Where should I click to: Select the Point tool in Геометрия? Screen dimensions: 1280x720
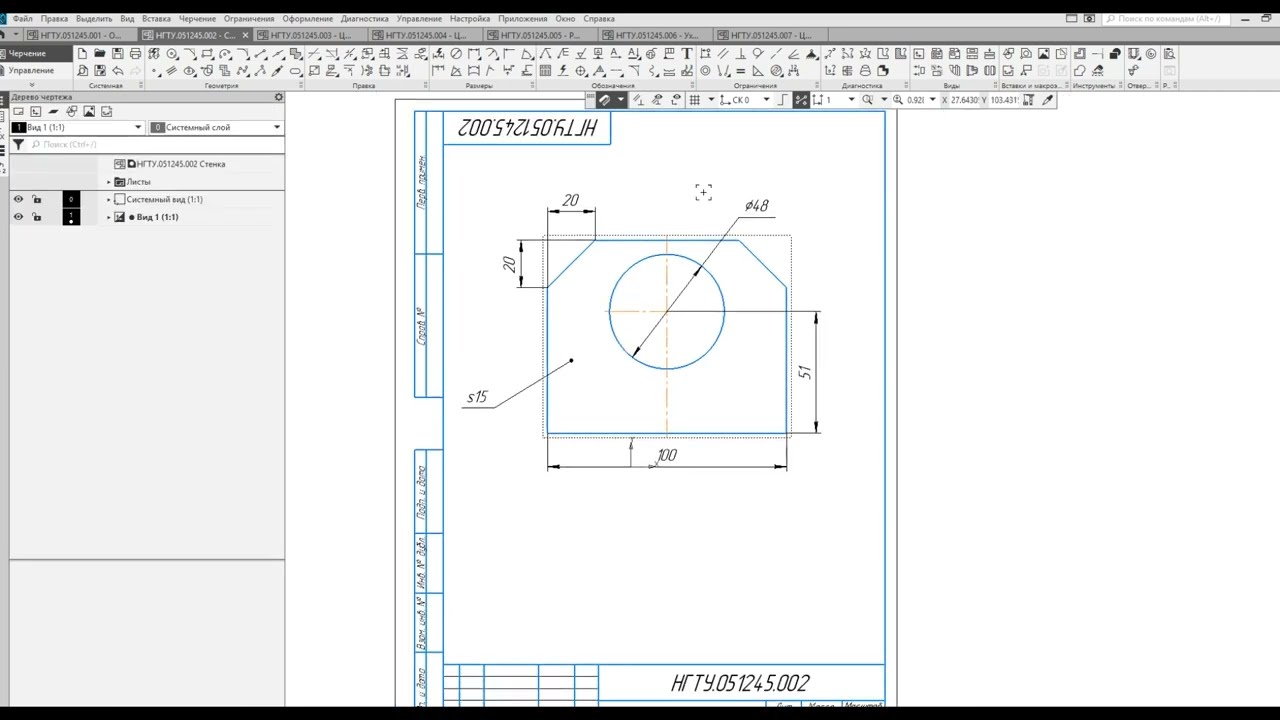(154, 71)
